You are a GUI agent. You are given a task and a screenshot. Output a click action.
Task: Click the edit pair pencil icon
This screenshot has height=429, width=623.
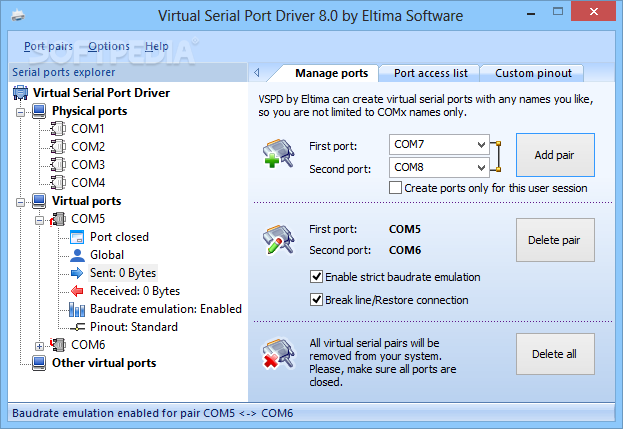[x=279, y=239]
